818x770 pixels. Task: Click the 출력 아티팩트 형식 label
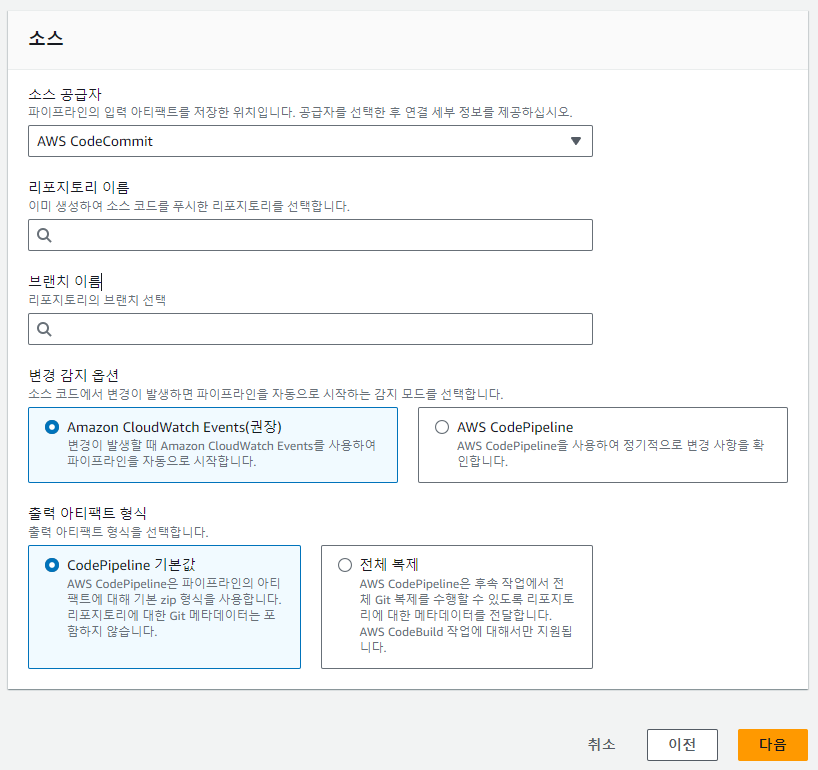pyautogui.click(x=88, y=513)
